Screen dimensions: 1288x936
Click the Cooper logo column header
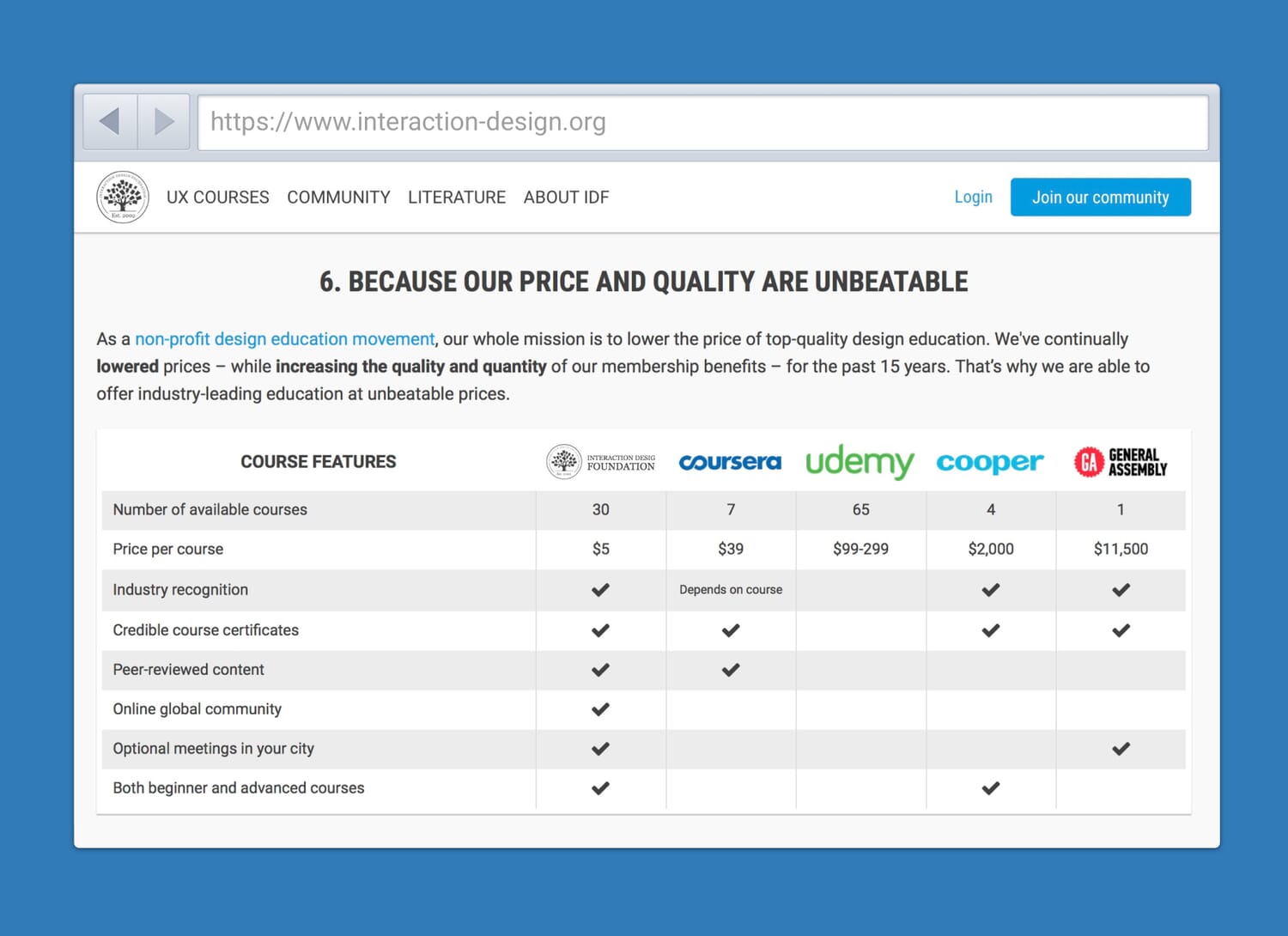[x=989, y=462]
